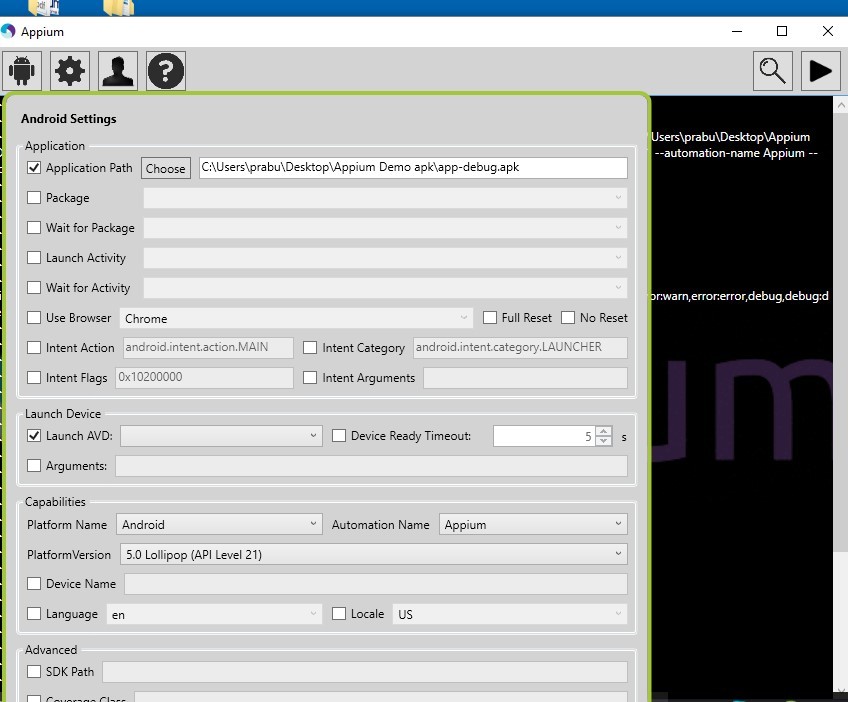Check the No Reset option
Image resolution: width=848 pixels, height=702 pixels.
pyautogui.click(x=568, y=317)
